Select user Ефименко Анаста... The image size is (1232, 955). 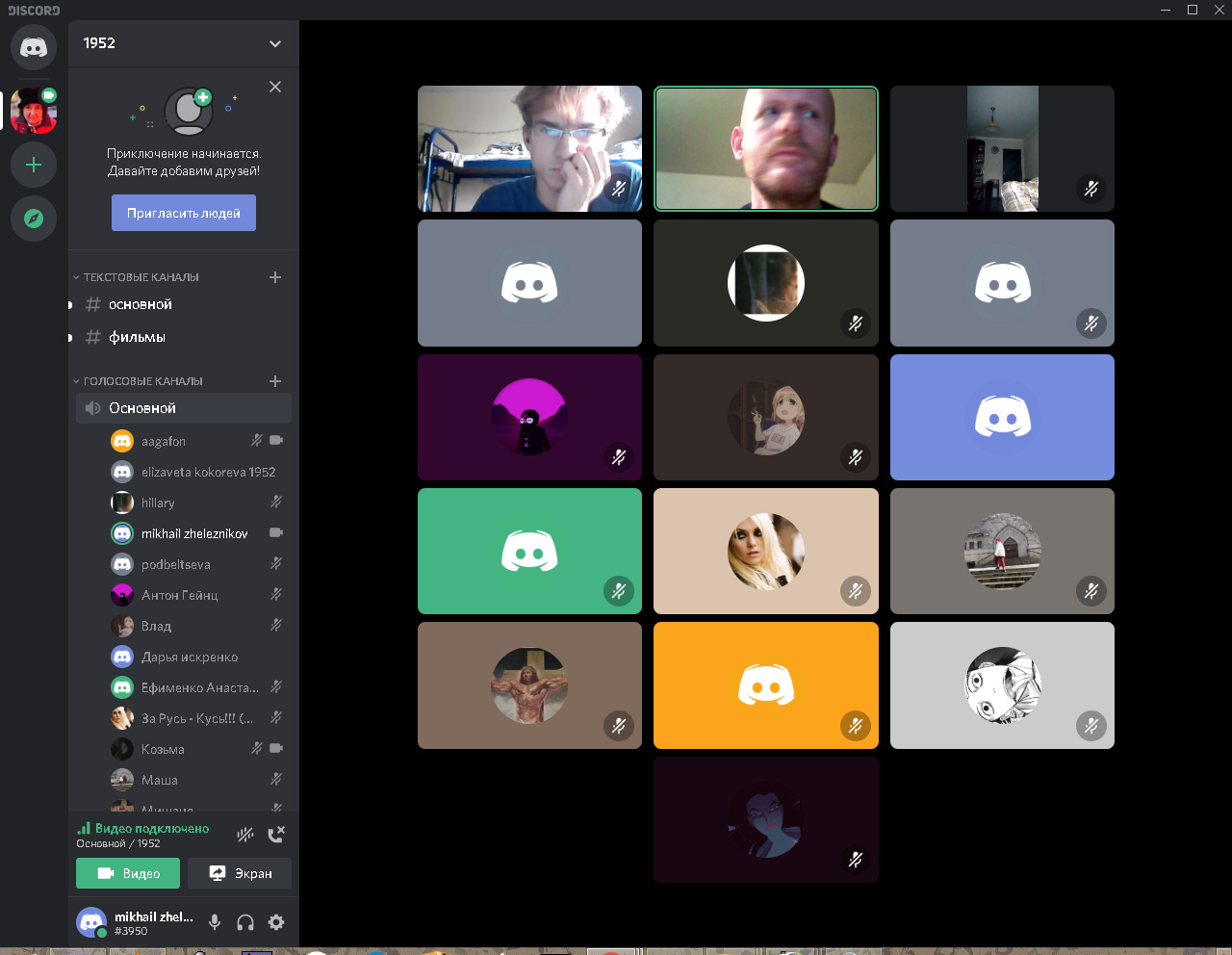tap(197, 687)
